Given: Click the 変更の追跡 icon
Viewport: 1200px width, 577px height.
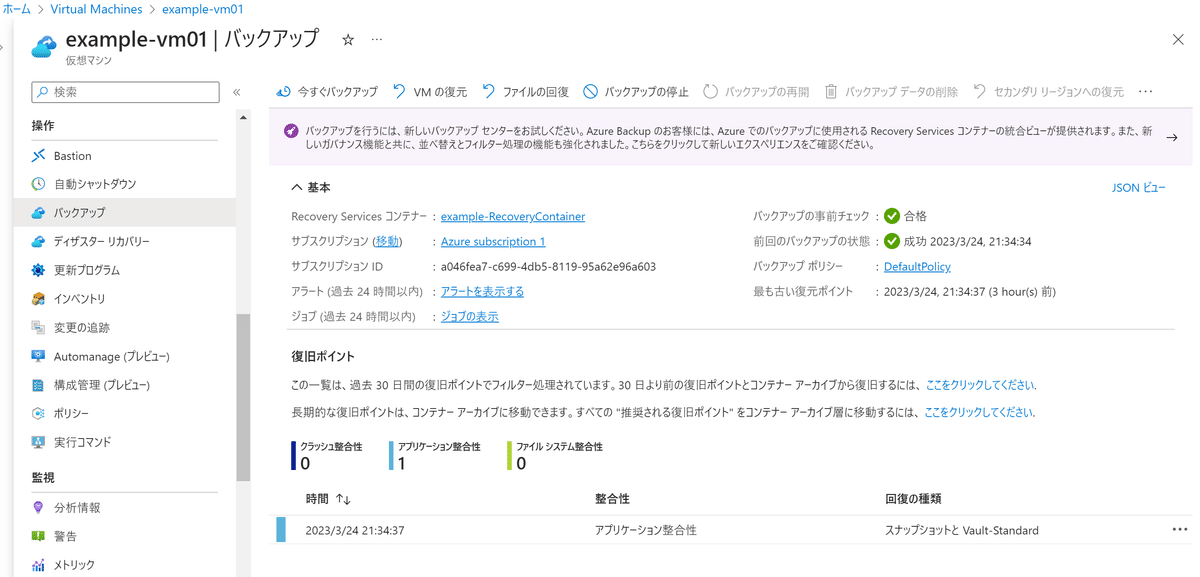Looking at the screenshot, I should 38,328.
